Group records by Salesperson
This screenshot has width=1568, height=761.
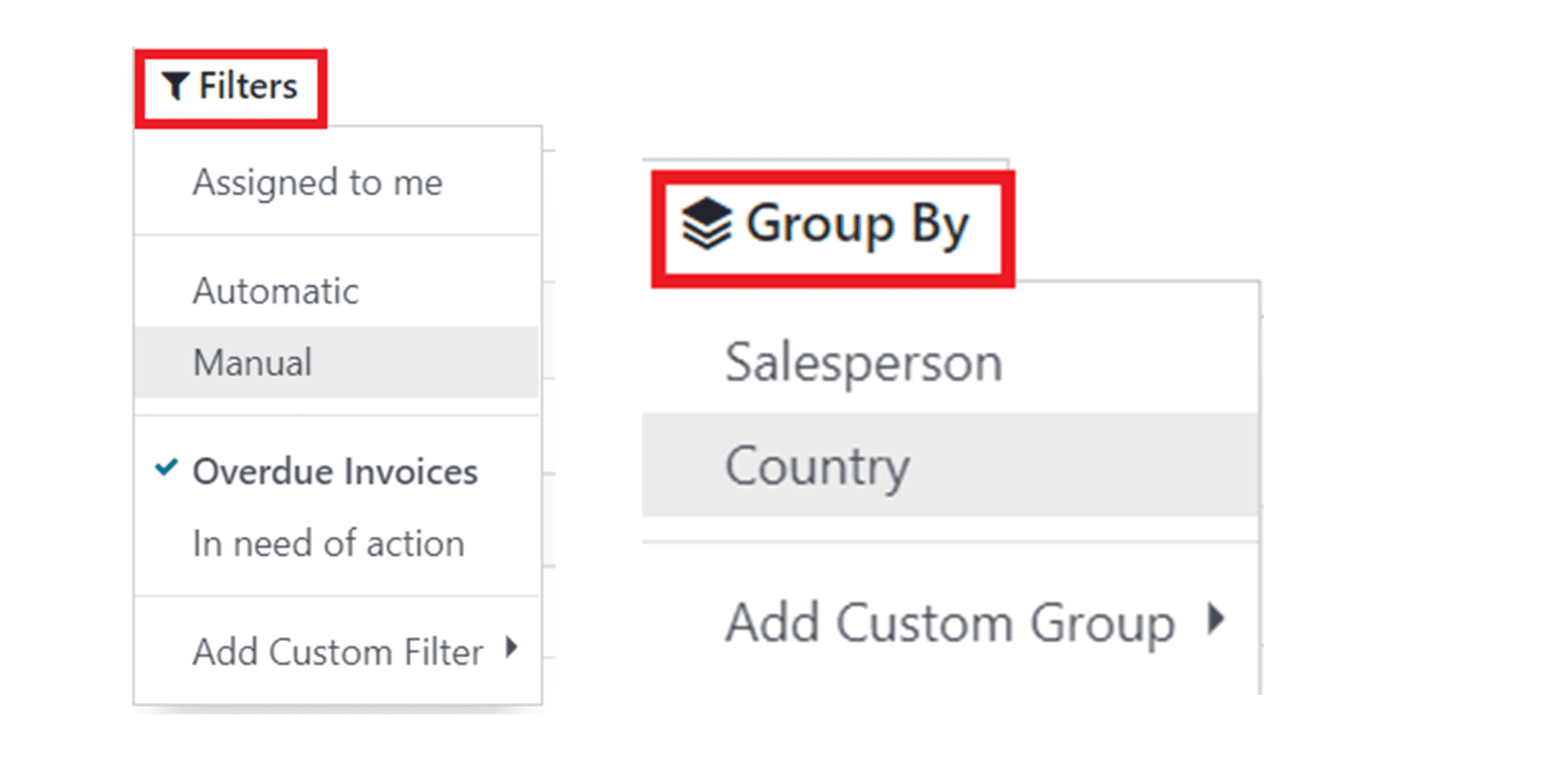click(x=863, y=363)
